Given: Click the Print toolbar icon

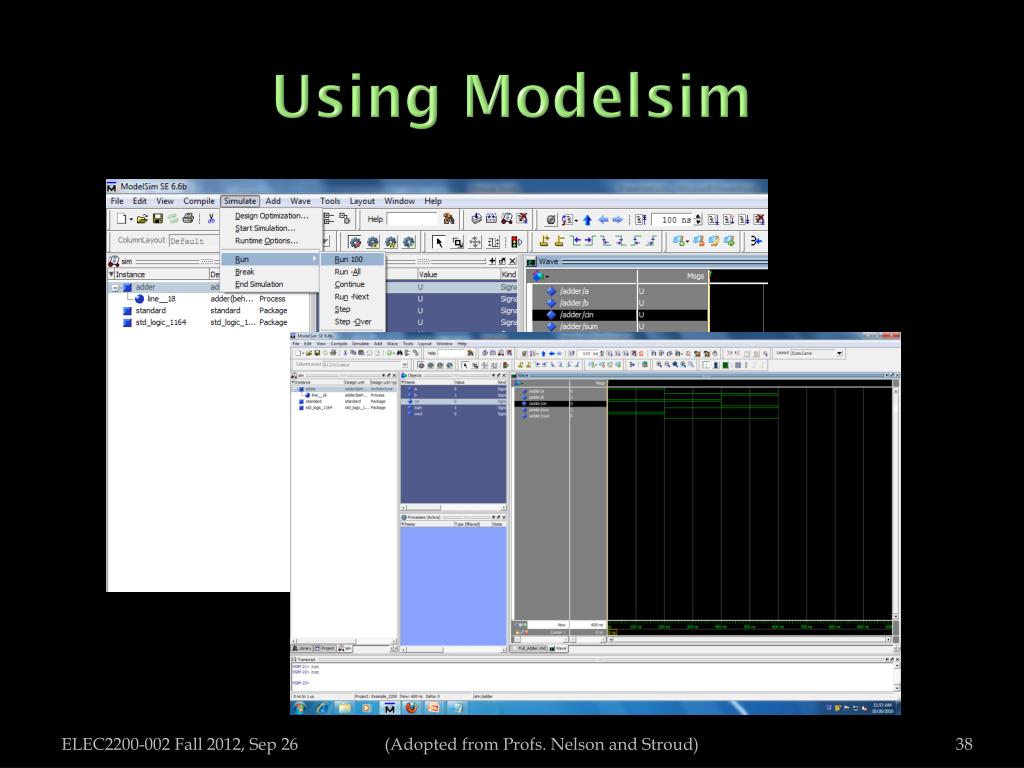Looking at the screenshot, I should click(189, 219).
